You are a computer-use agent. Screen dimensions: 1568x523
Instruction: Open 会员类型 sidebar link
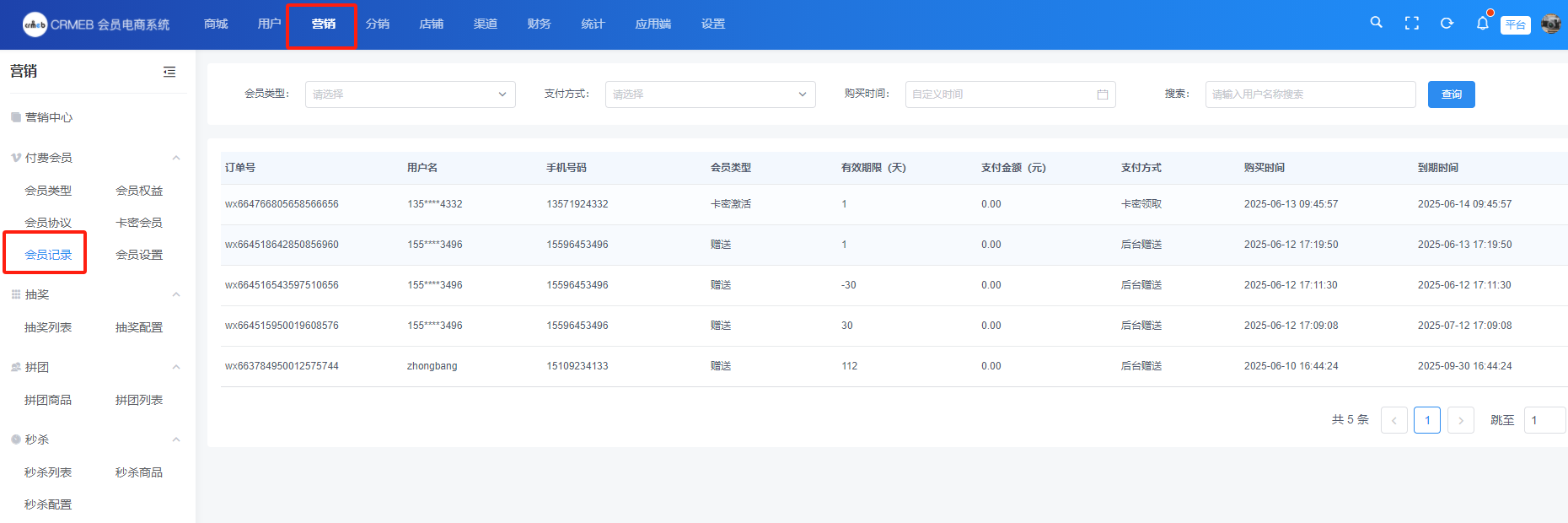pyautogui.click(x=48, y=191)
